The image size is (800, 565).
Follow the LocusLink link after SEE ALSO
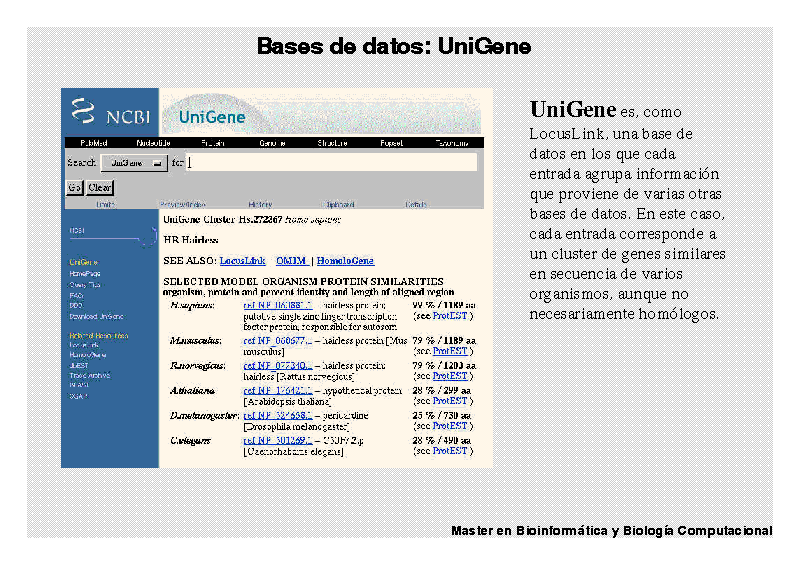click(x=243, y=260)
